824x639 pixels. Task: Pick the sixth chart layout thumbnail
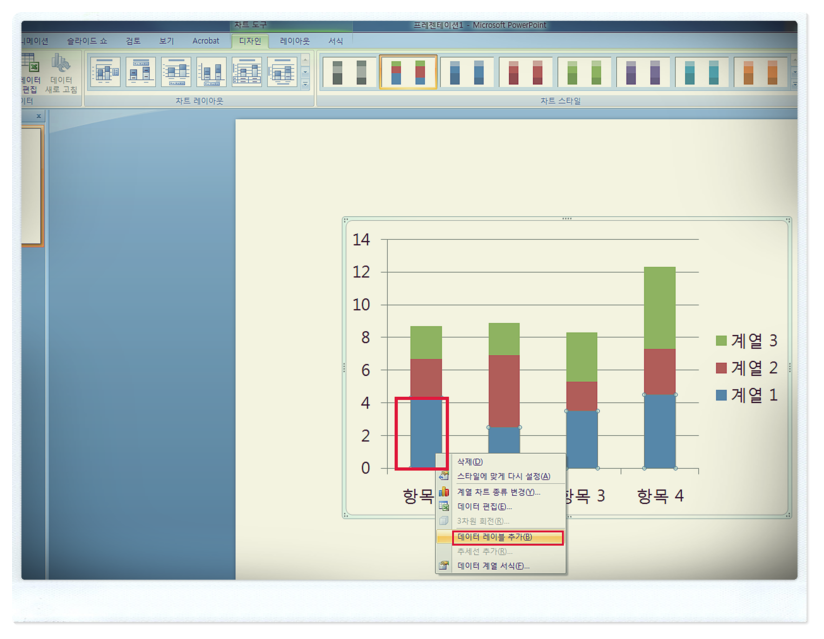[282, 72]
